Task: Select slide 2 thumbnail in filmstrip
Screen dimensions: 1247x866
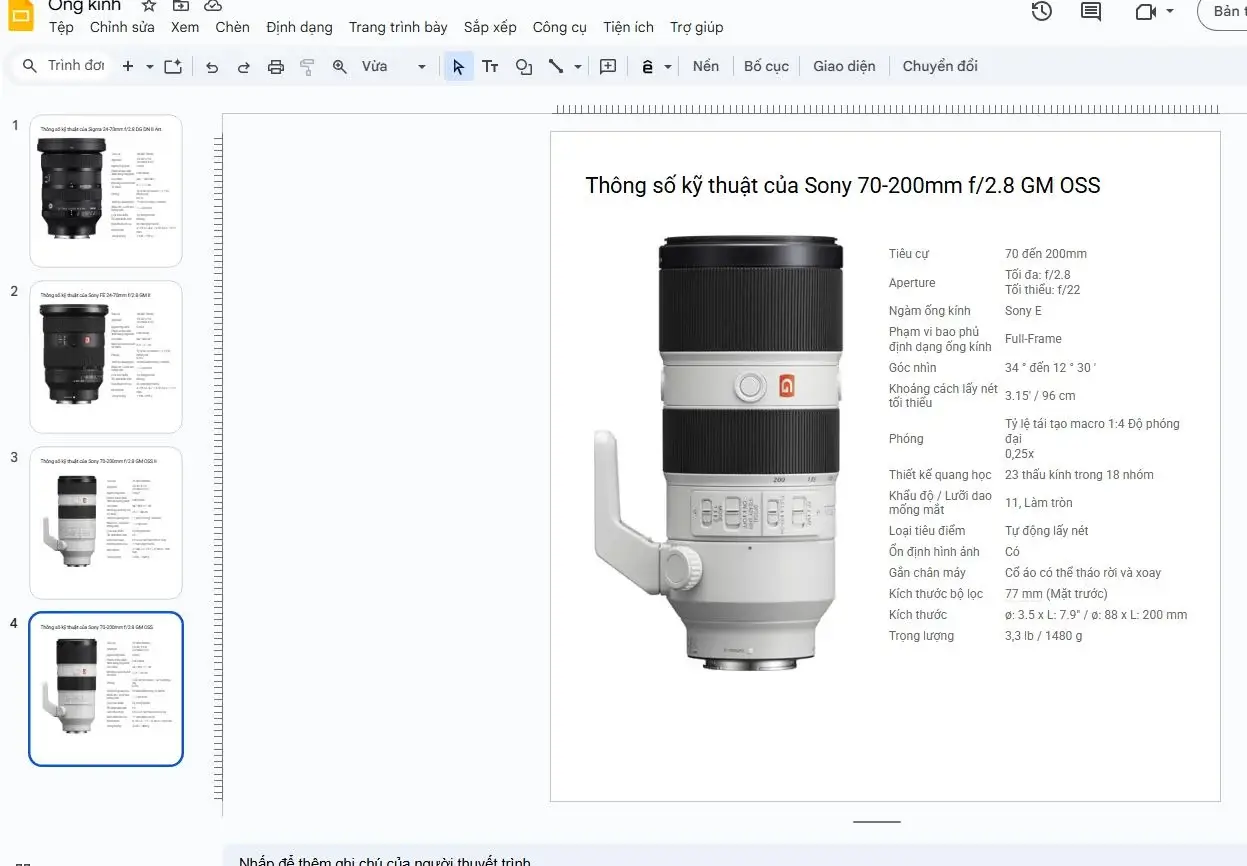Action: pyautogui.click(x=106, y=357)
